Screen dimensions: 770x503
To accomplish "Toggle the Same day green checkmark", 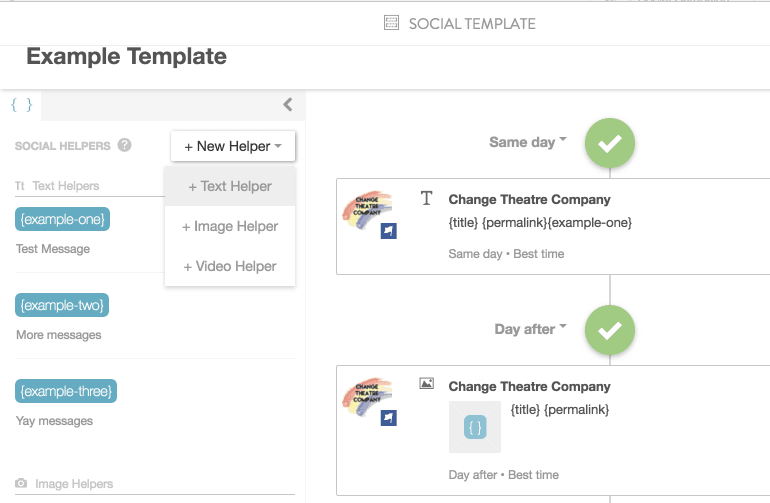I will tap(610, 143).
